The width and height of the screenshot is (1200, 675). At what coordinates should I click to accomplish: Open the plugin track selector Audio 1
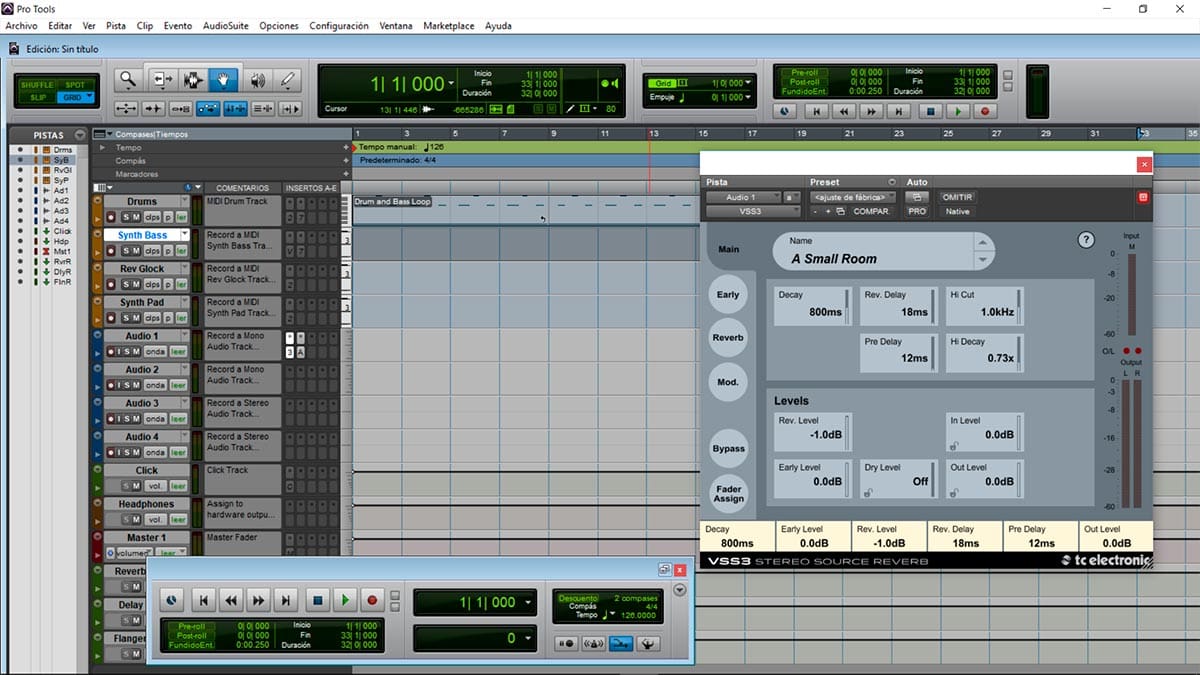click(741, 197)
